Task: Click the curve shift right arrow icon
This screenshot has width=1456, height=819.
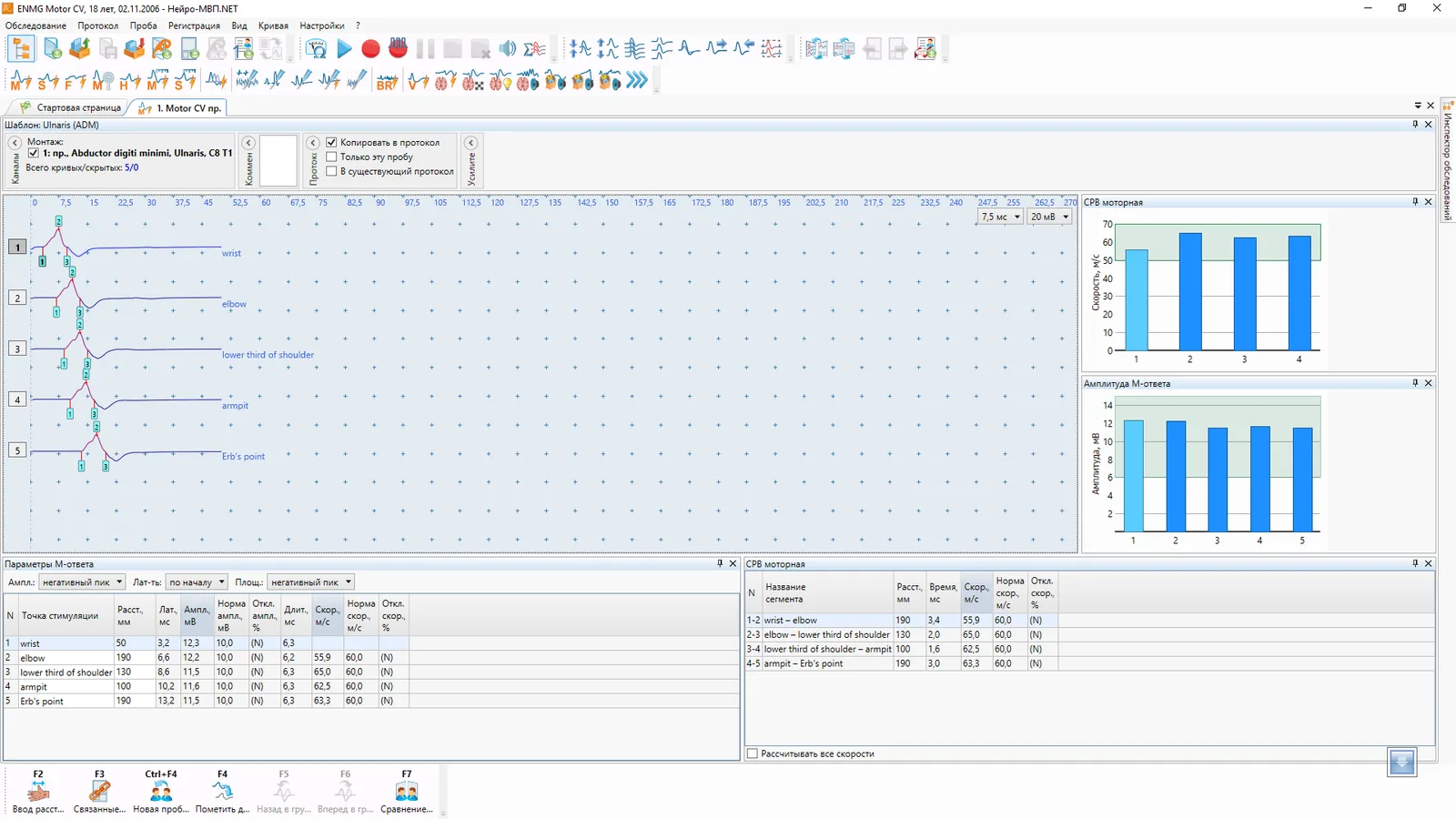Action: click(x=716, y=49)
